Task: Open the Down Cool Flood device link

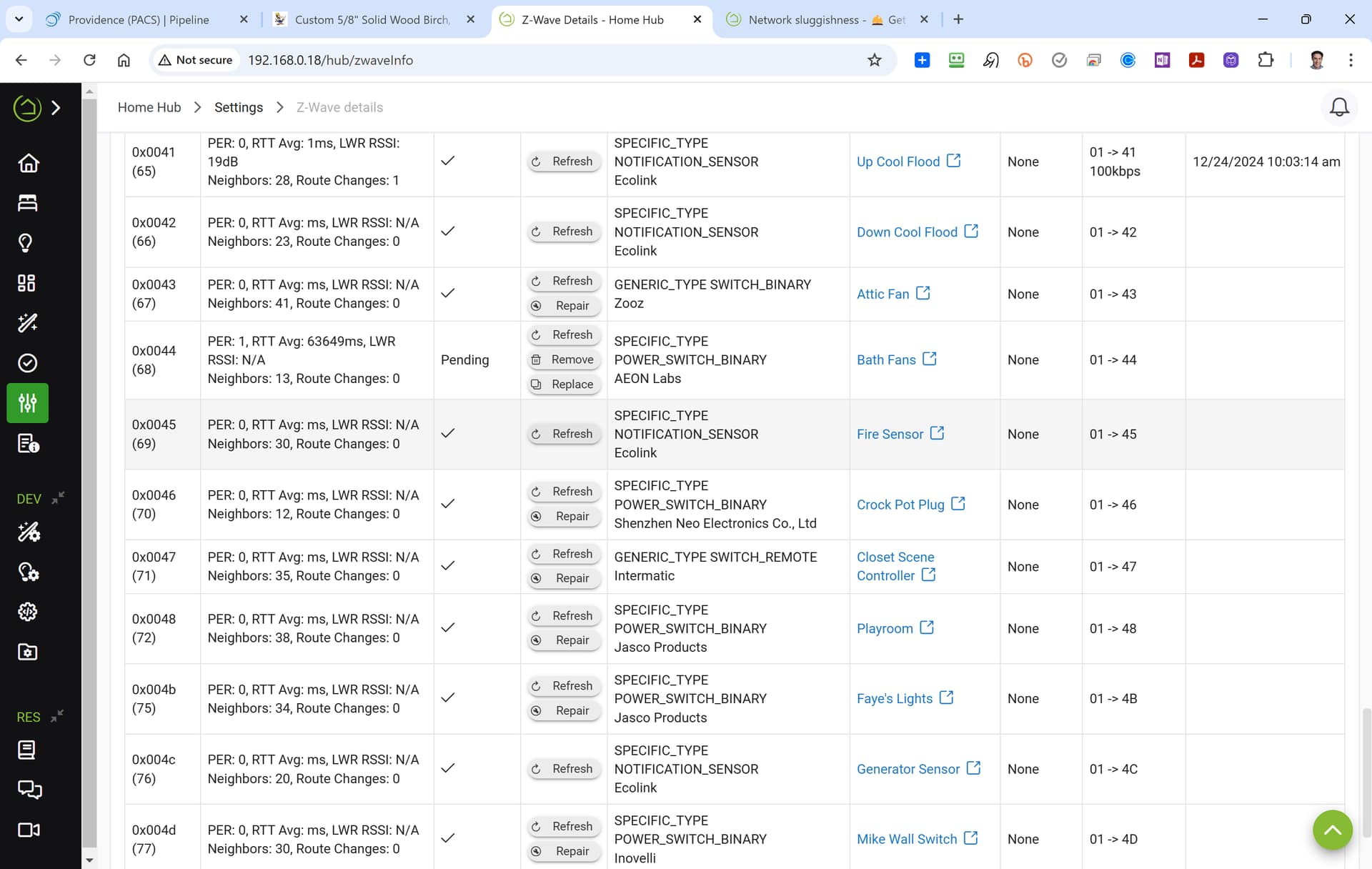Action: pyautogui.click(x=907, y=232)
